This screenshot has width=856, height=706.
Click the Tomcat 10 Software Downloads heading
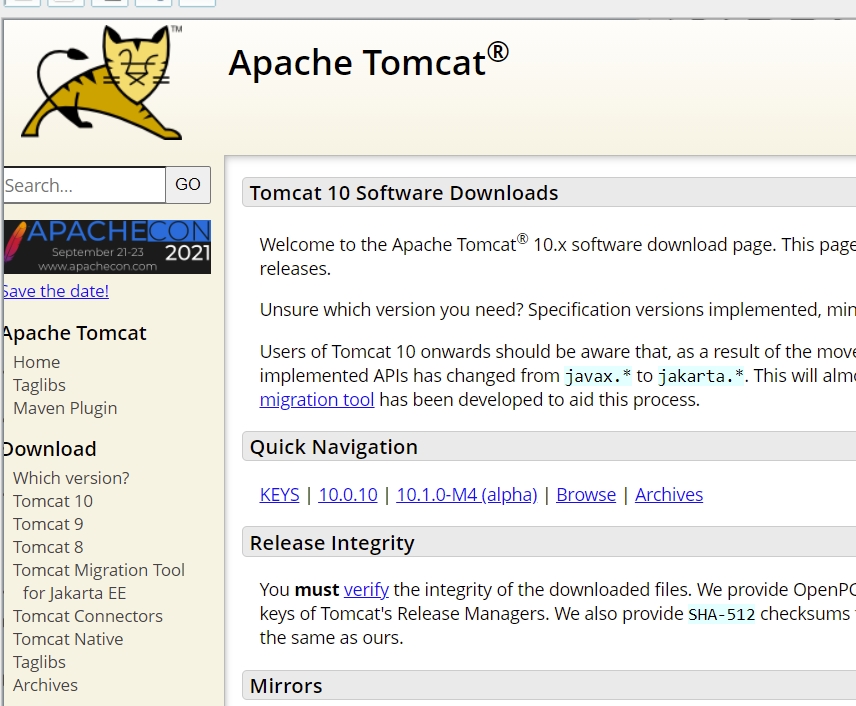click(404, 193)
